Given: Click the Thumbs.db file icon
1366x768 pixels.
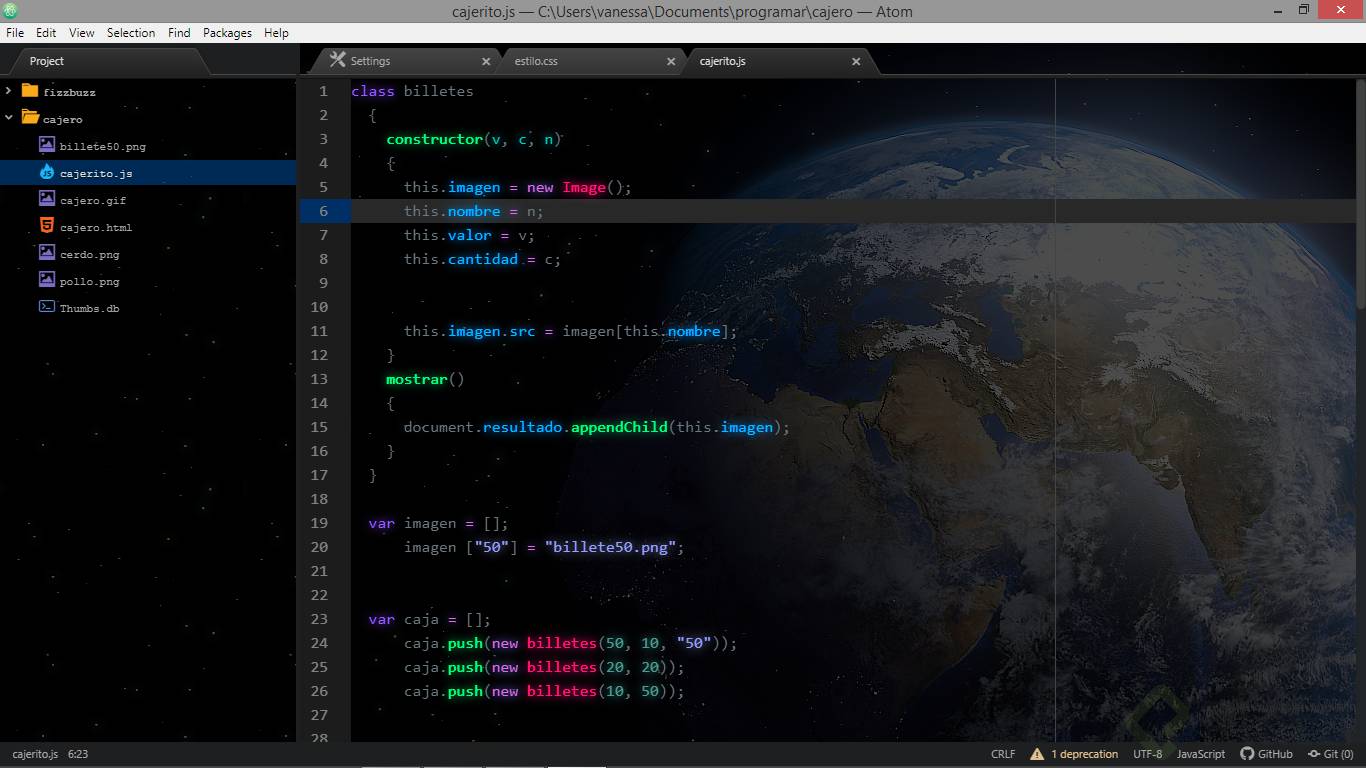Looking at the screenshot, I should [47, 307].
